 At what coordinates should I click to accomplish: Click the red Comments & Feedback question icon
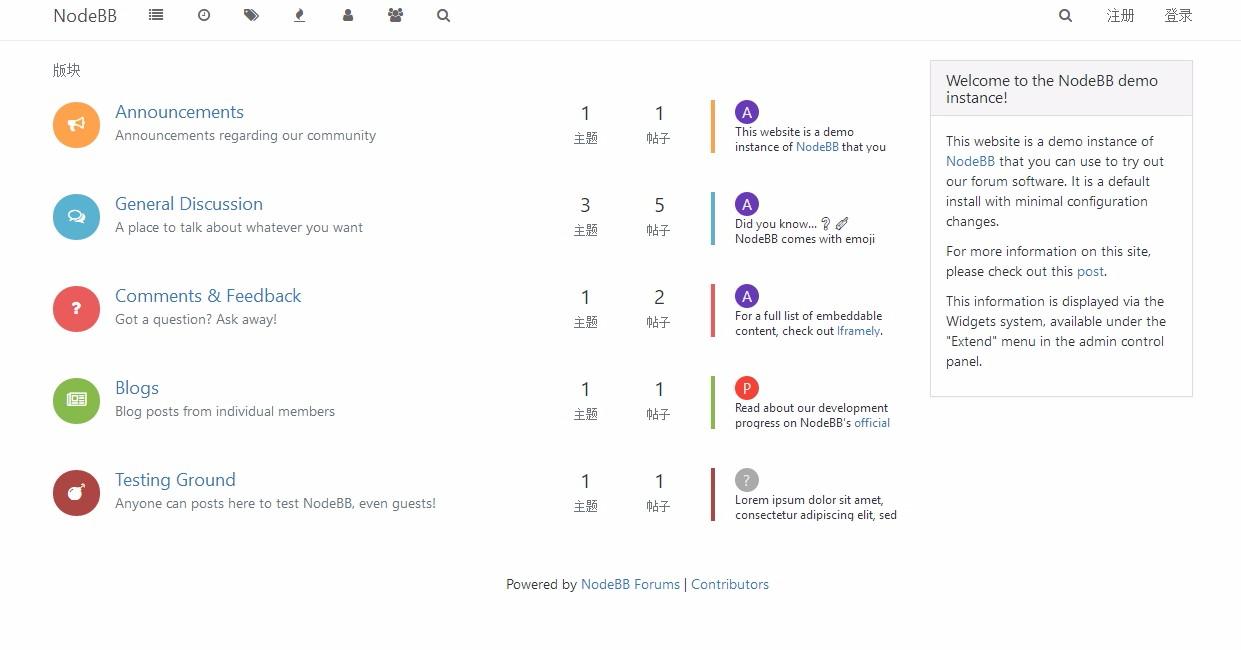76,308
